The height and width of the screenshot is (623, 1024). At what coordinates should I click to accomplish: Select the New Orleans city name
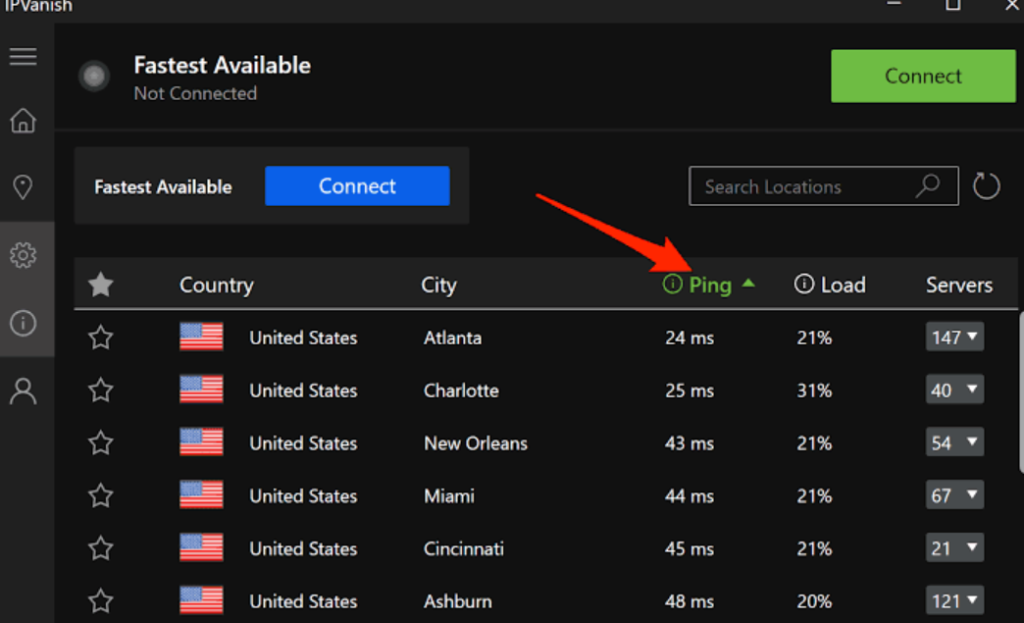tap(475, 443)
